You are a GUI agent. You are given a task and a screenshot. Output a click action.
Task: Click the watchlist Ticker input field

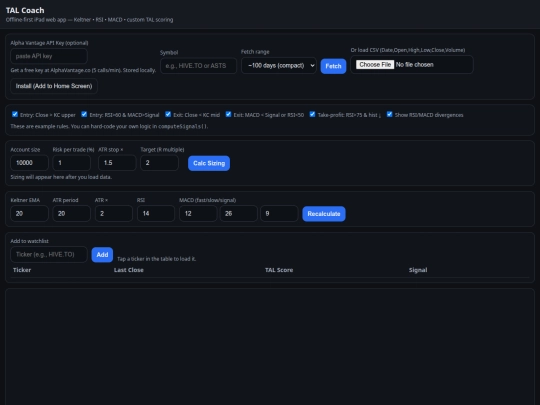[x=49, y=255]
